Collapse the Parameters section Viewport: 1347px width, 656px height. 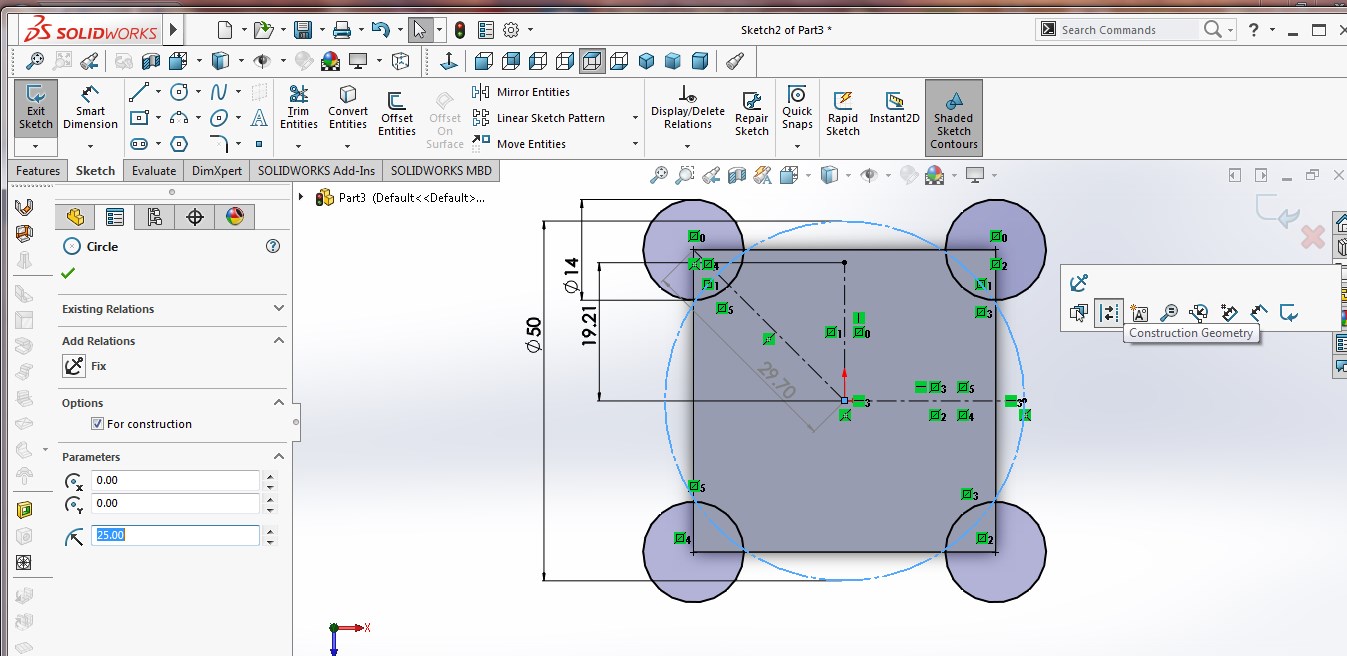coord(279,456)
